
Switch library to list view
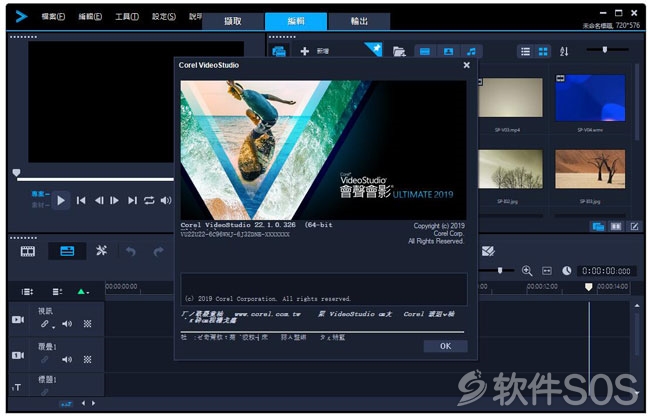pos(525,51)
